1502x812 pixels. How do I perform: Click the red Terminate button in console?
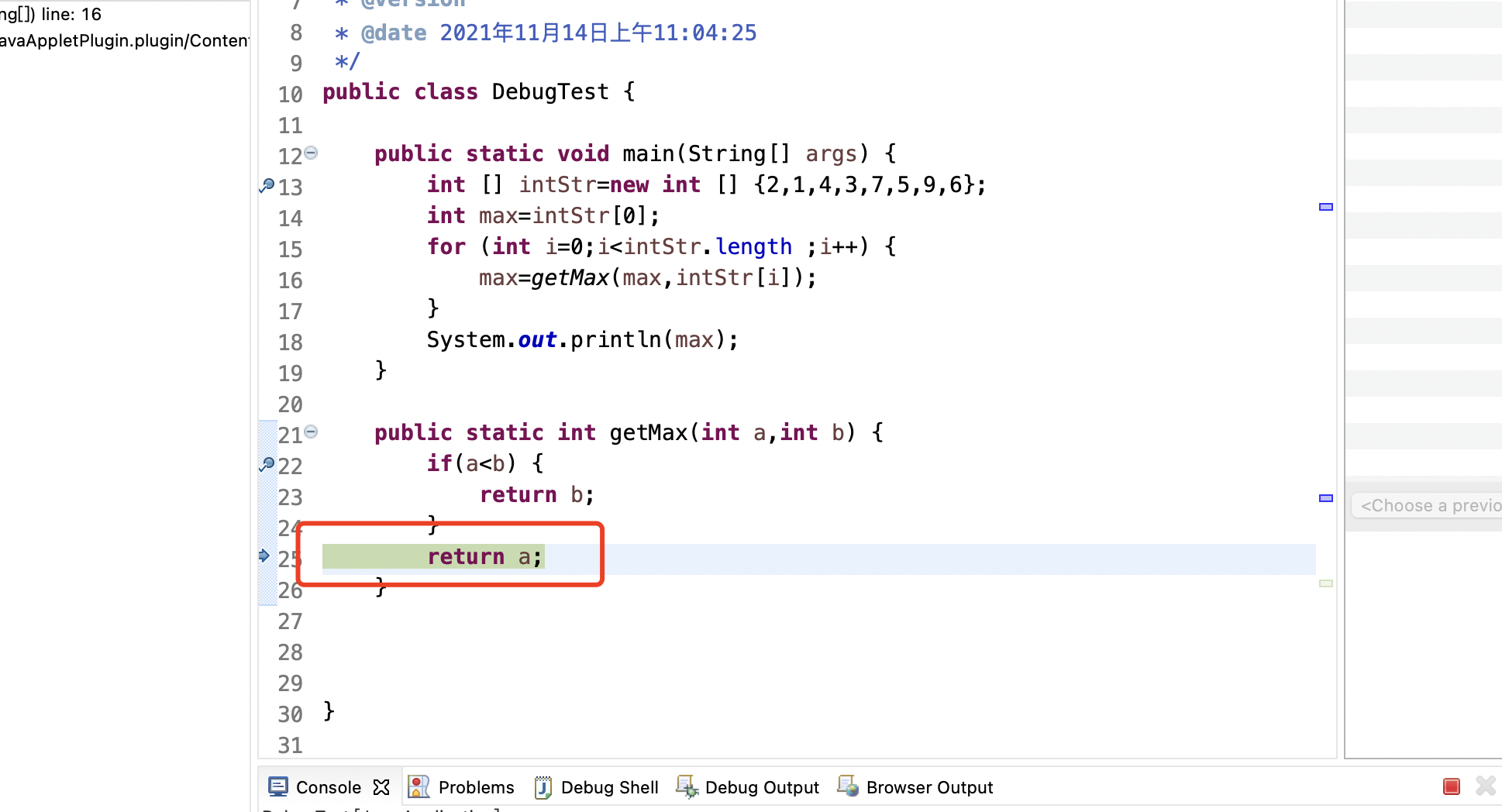coord(1451,786)
